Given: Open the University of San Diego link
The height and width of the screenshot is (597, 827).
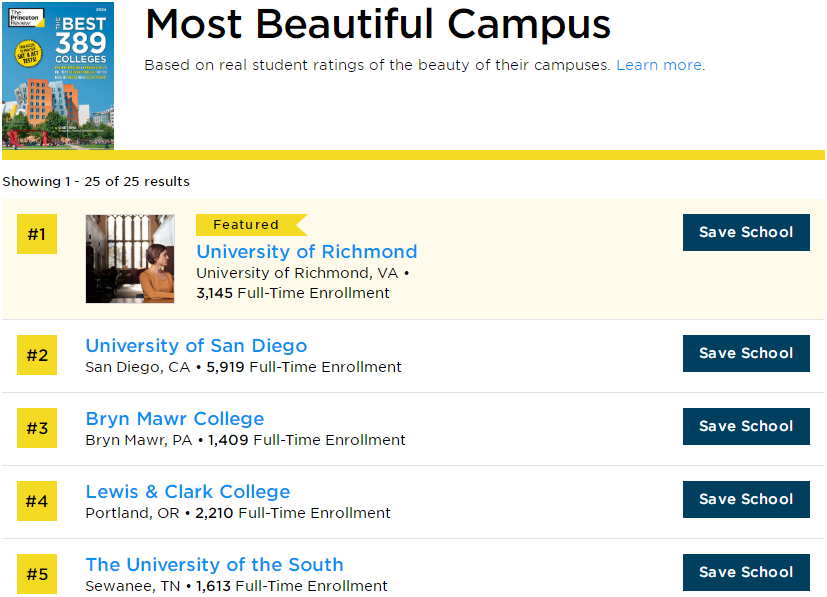Looking at the screenshot, I should coord(196,346).
